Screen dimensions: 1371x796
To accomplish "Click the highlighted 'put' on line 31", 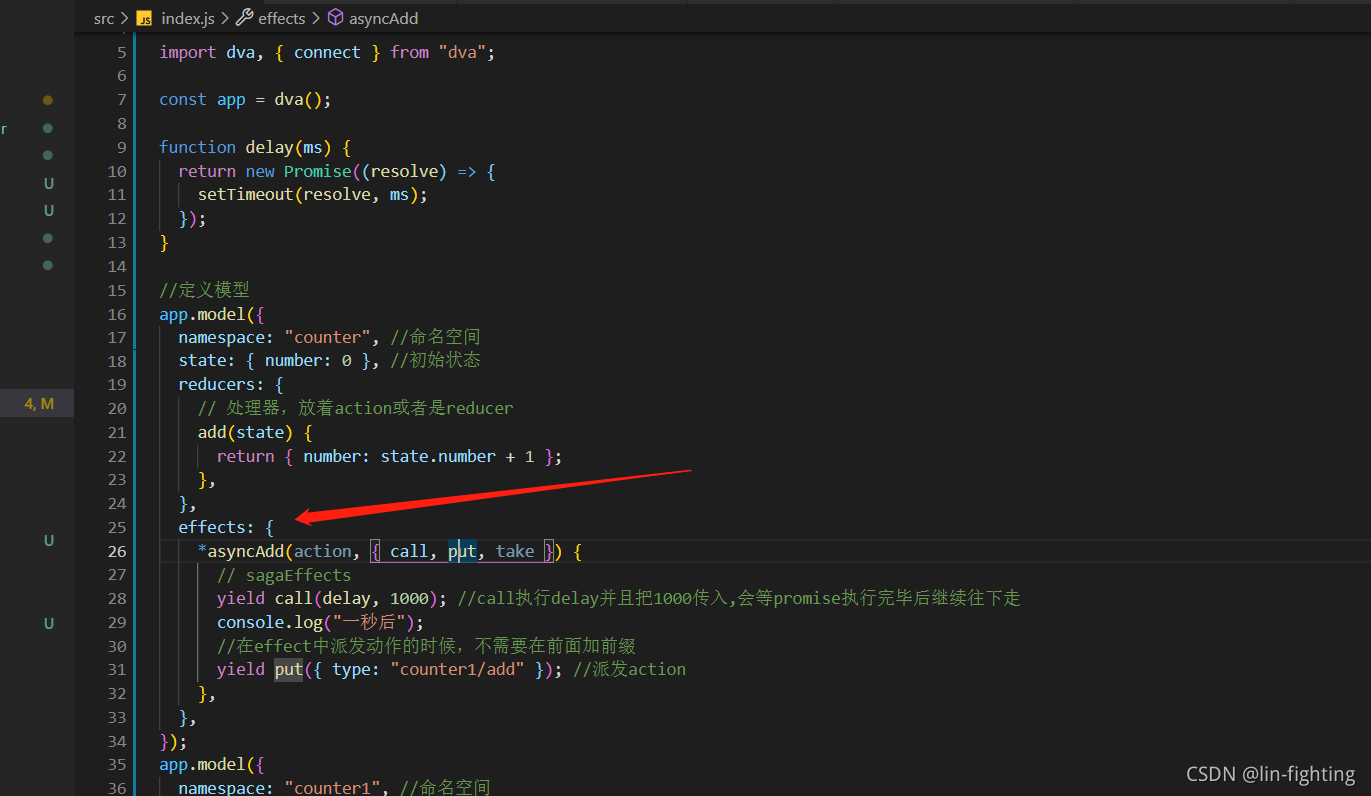I will tap(289, 670).
